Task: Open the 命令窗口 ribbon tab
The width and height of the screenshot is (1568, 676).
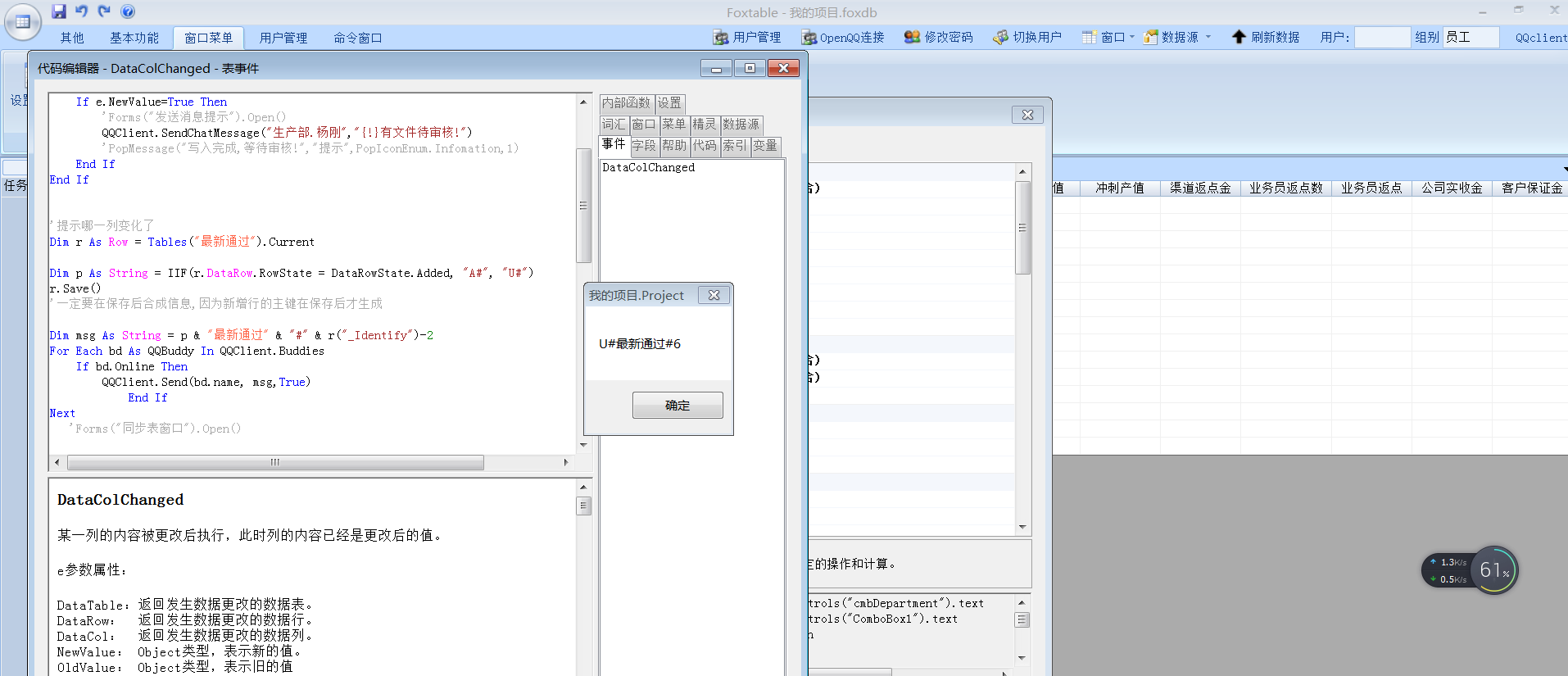Action: pos(358,38)
